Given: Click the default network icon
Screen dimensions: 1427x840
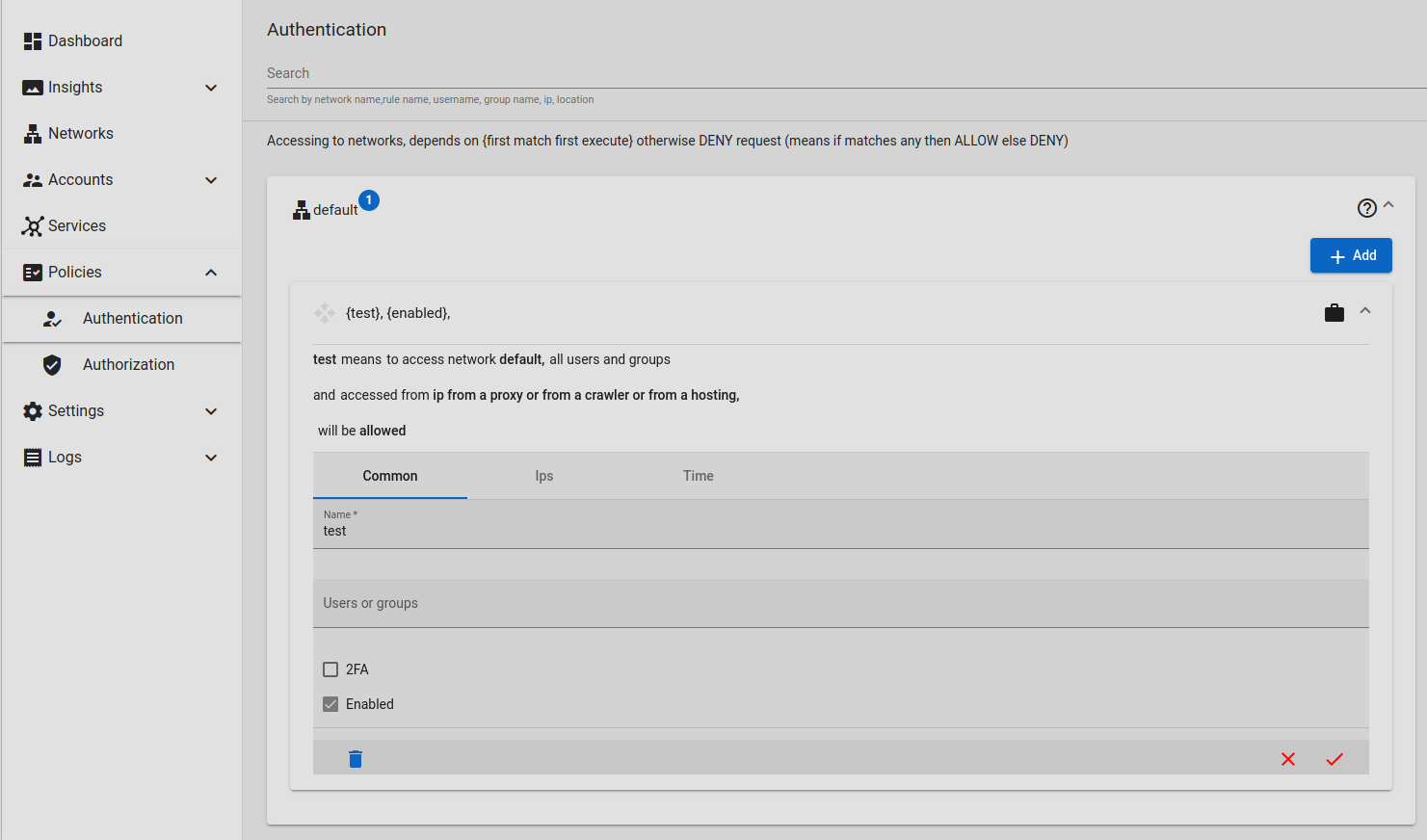Looking at the screenshot, I should click(x=302, y=210).
